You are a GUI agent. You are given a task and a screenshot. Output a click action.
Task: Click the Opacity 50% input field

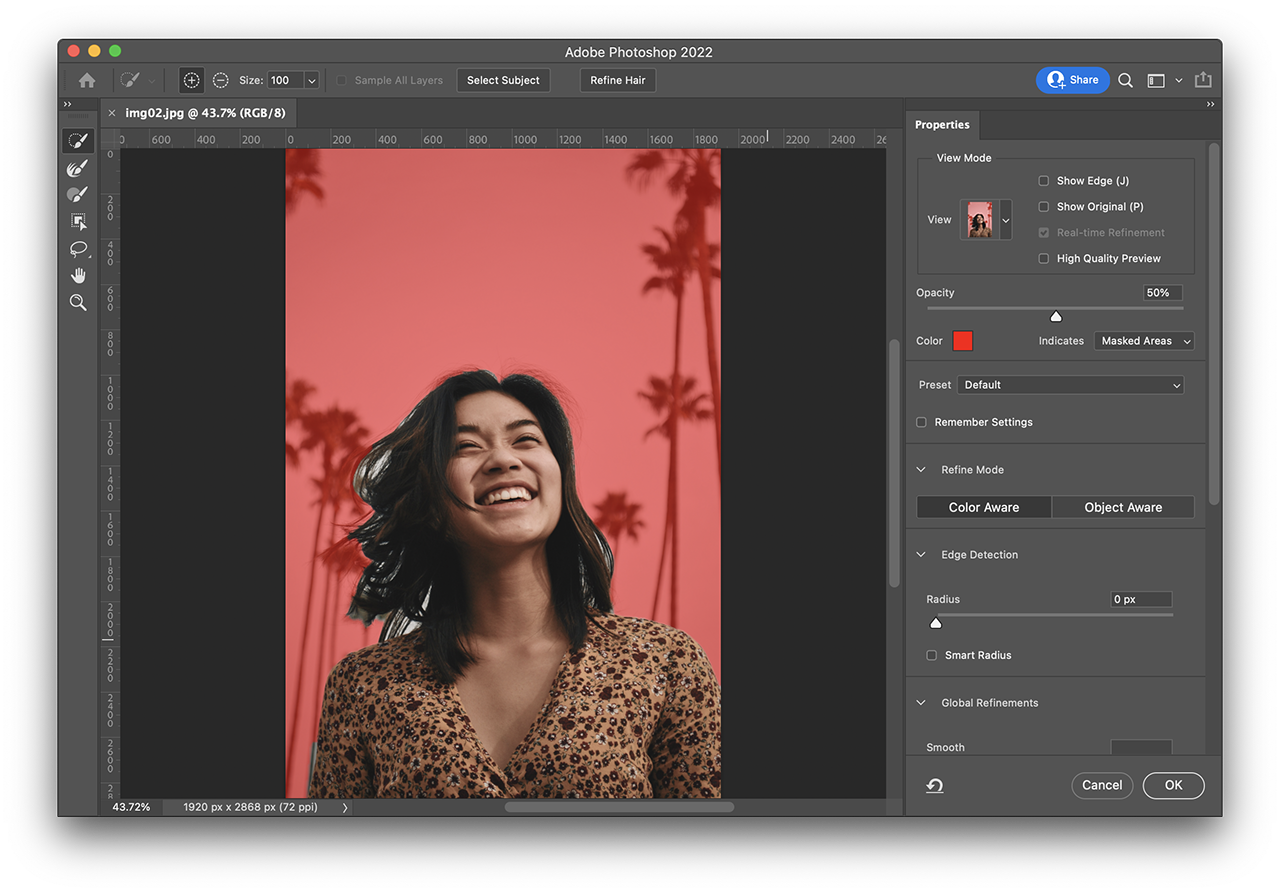[1163, 293]
